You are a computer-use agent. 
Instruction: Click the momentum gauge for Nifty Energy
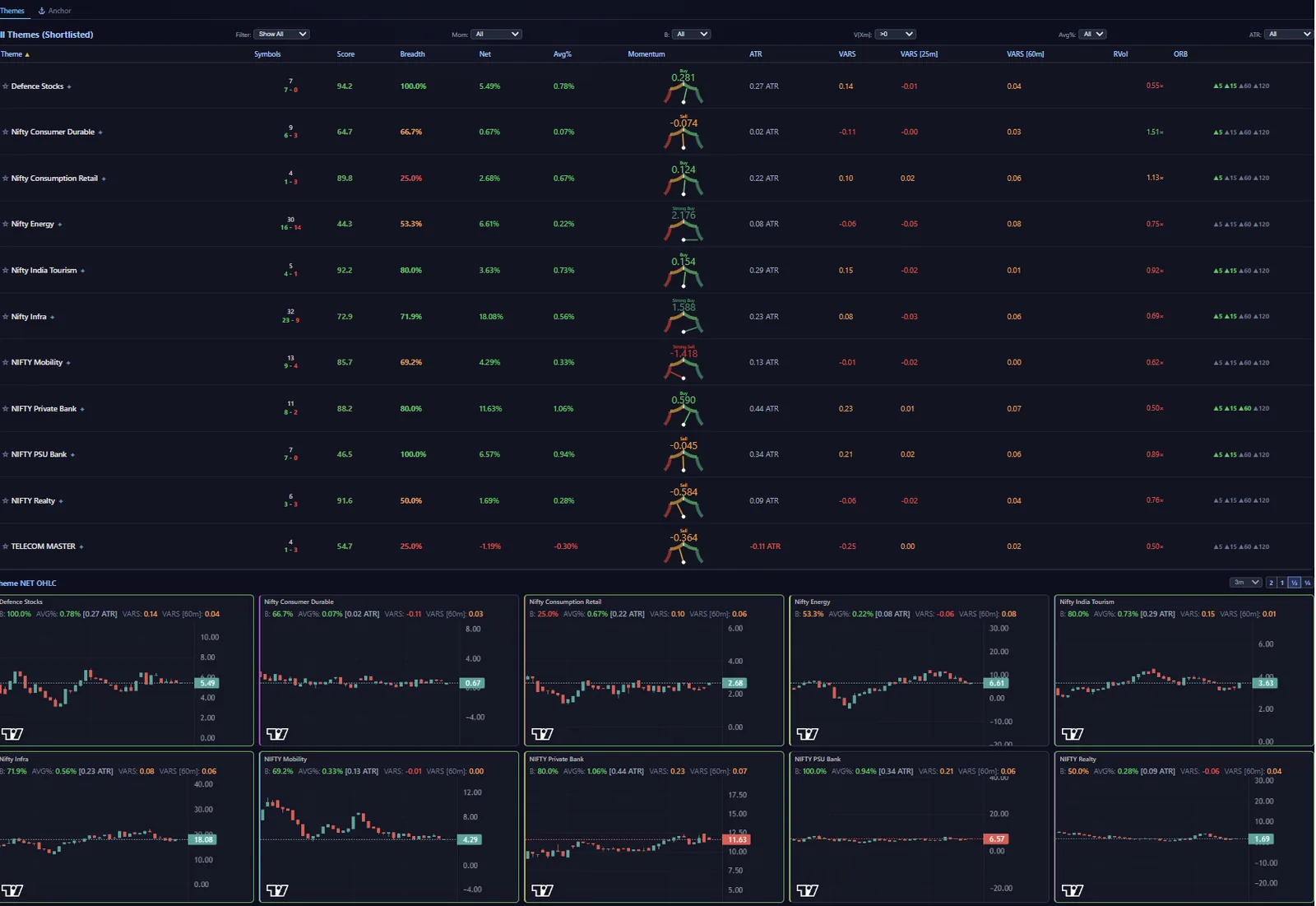683,225
